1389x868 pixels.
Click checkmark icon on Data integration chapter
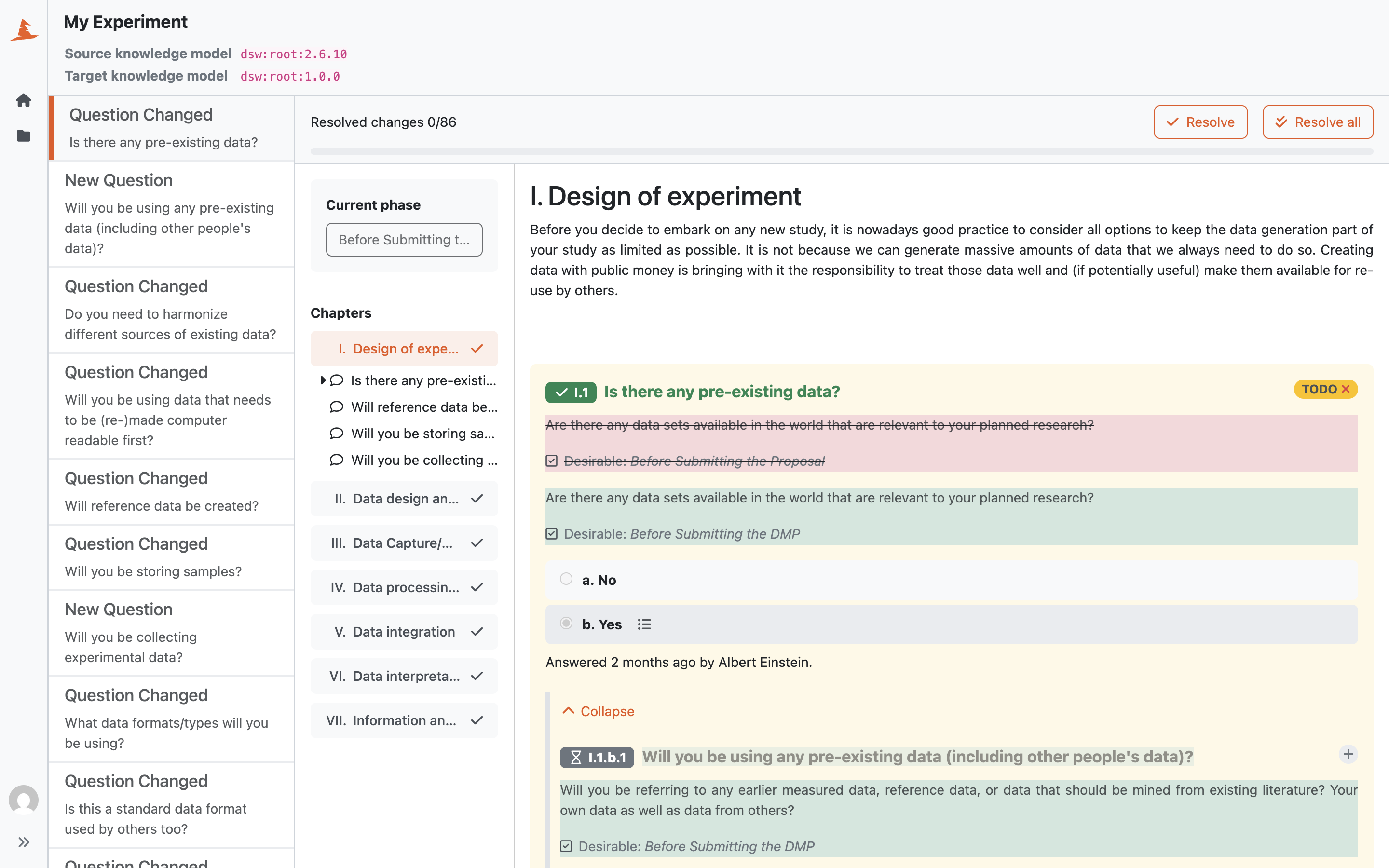[477, 632]
